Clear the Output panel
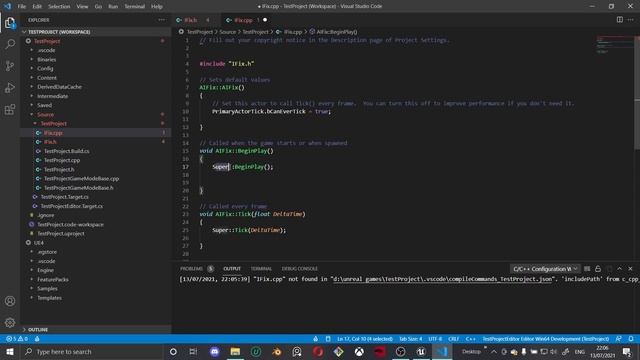 [587, 269]
